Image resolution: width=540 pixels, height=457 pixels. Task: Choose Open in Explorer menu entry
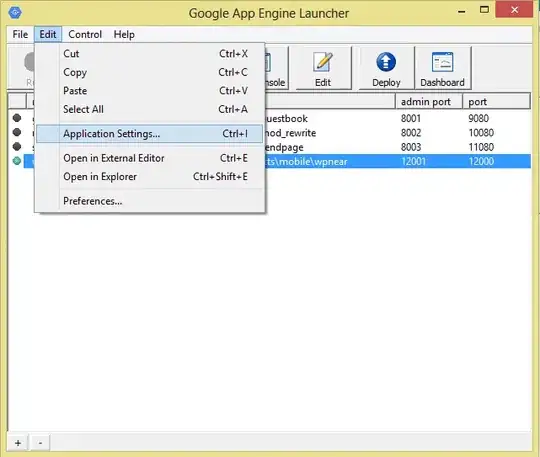149,177
